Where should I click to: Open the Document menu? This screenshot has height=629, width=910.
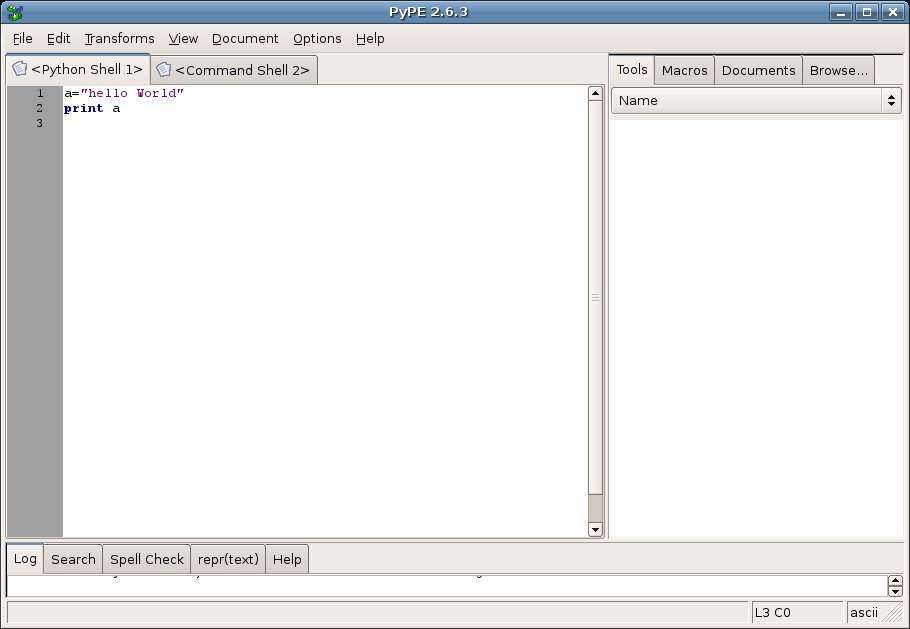[x=245, y=38]
